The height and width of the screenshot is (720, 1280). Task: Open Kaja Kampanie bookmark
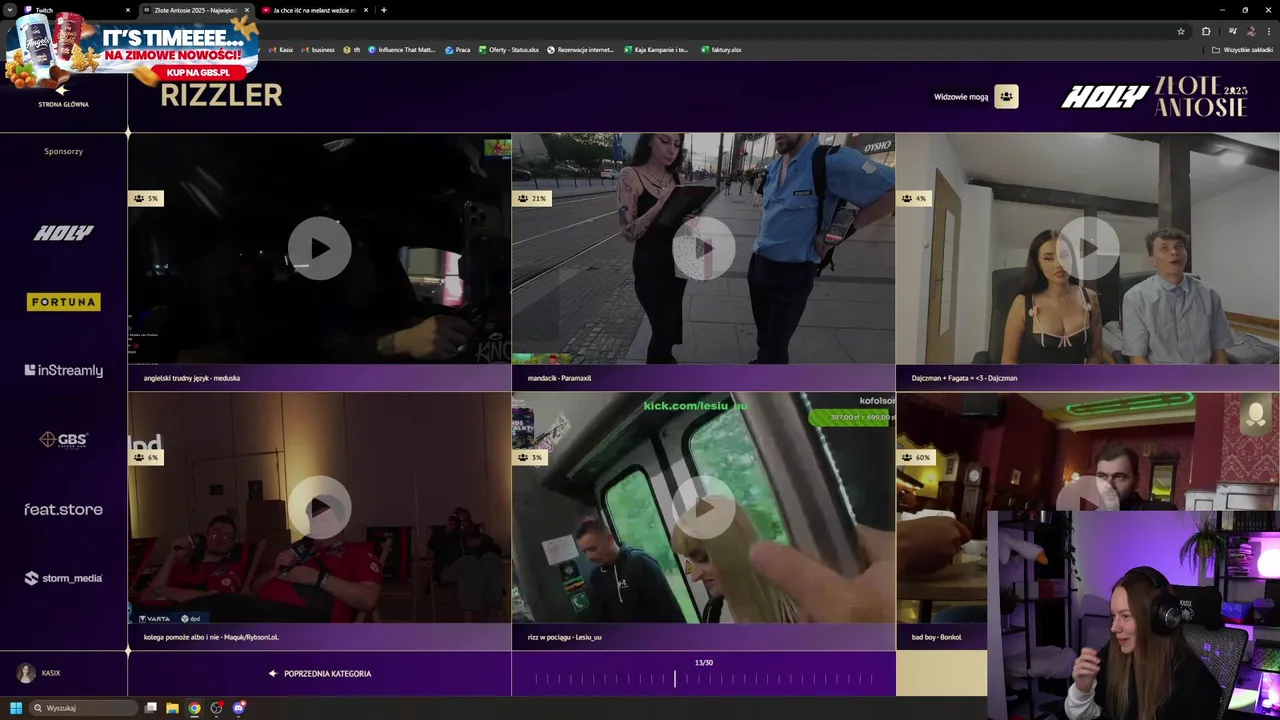pos(656,50)
